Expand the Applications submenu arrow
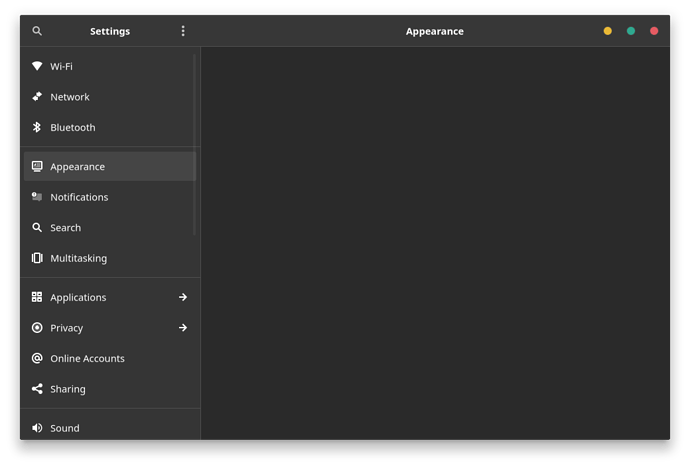 coord(183,297)
